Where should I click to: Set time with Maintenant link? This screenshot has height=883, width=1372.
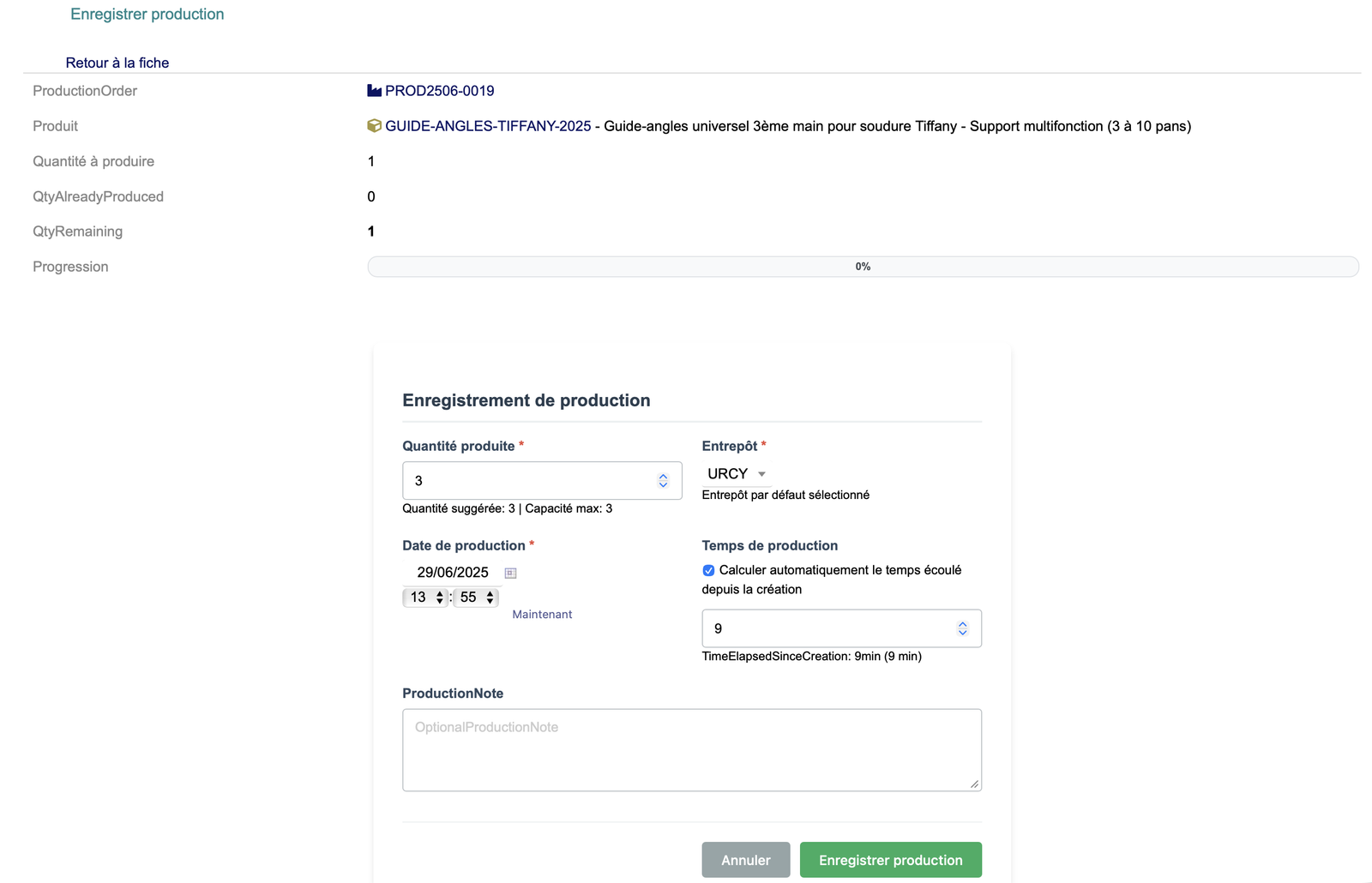pyautogui.click(x=542, y=615)
